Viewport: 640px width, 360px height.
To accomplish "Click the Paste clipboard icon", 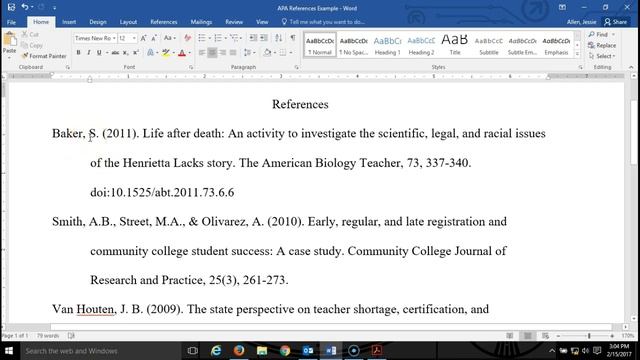I will coord(9,40).
